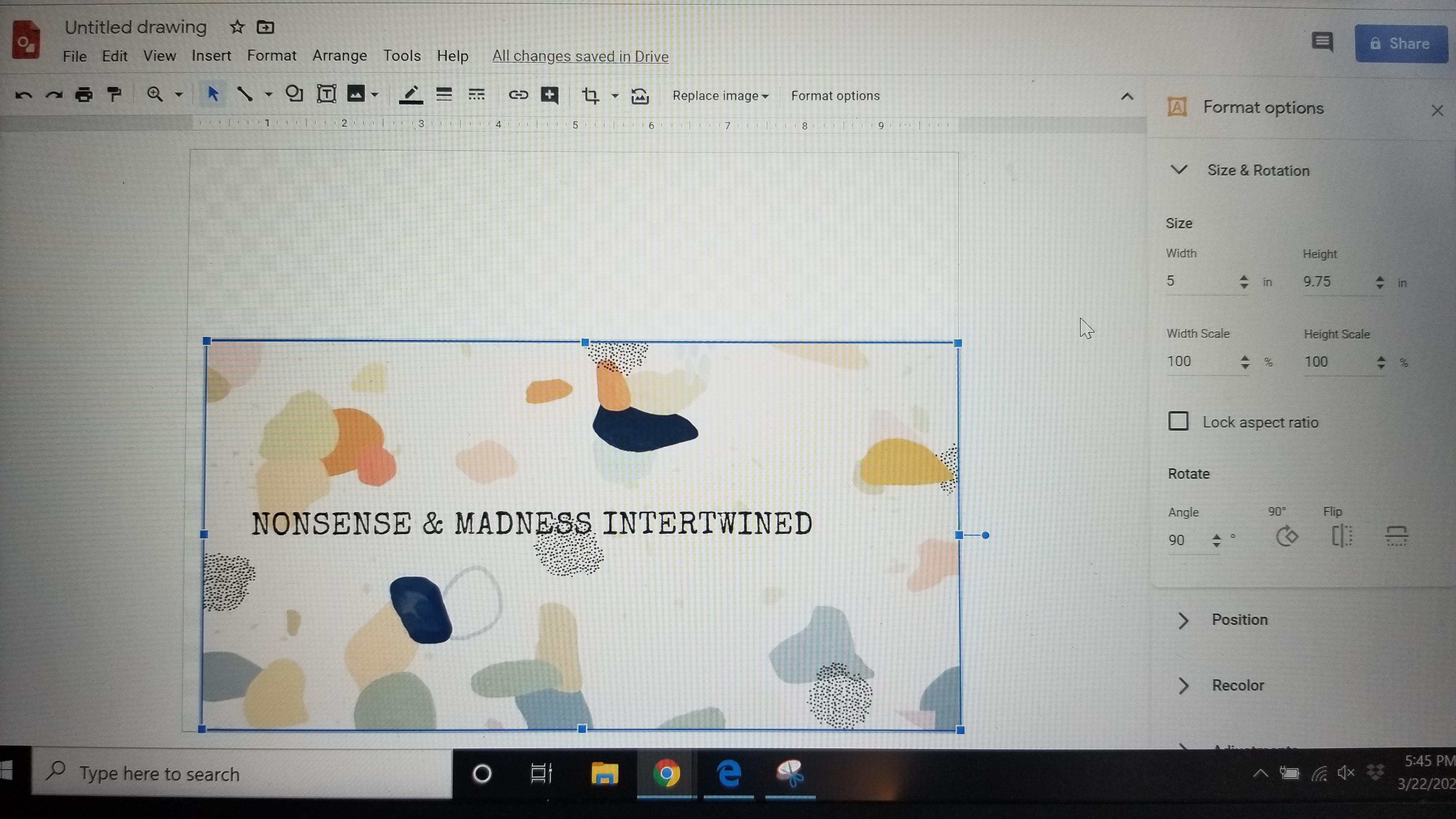
Task: Open the File menu
Action: click(75, 56)
